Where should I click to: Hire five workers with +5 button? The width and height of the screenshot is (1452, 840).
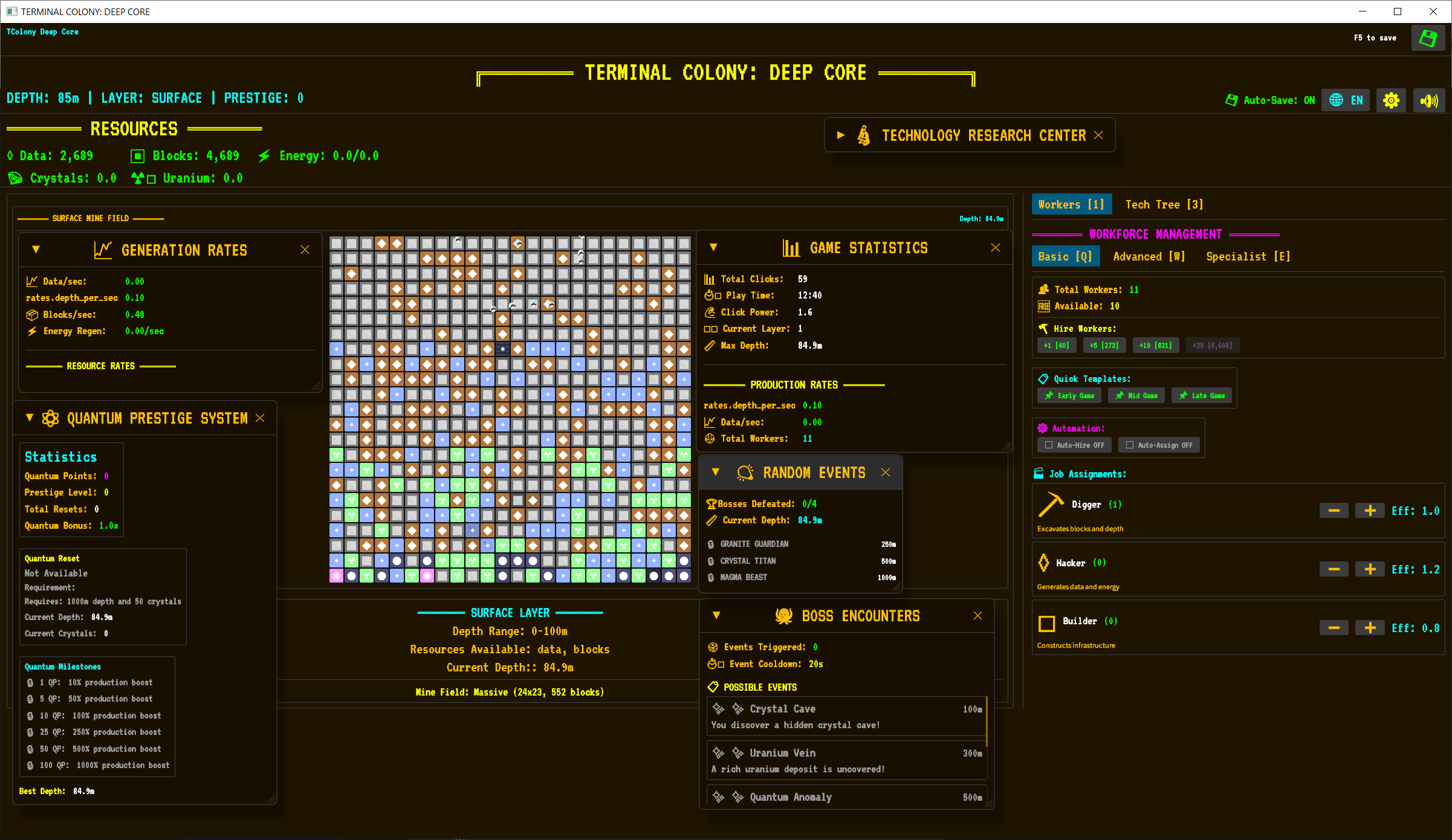pyautogui.click(x=1104, y=346)
